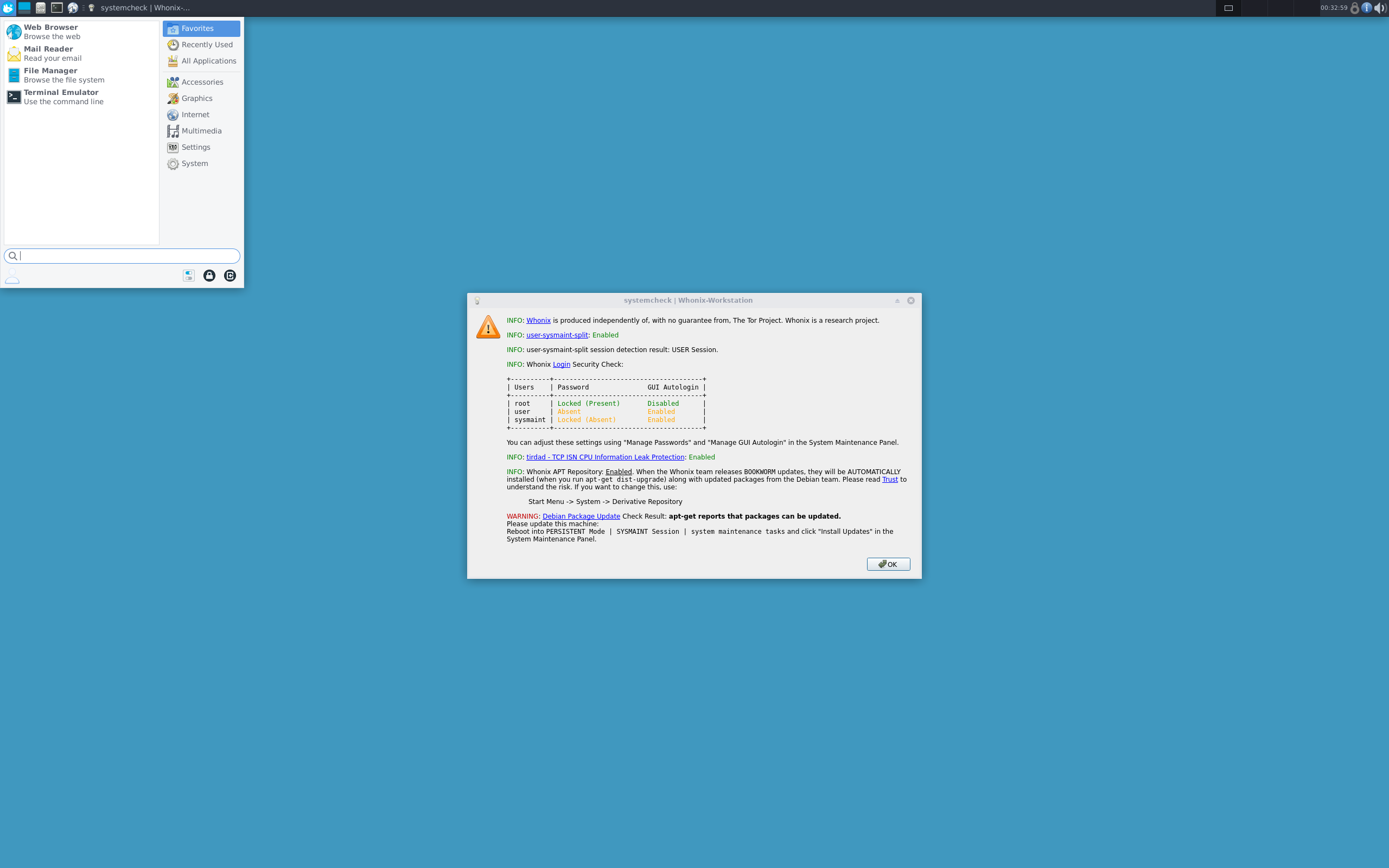The height and width of the screenshot is (868, 1389).
Task: Open Debian Package Update link
Action: coord(581,516)
